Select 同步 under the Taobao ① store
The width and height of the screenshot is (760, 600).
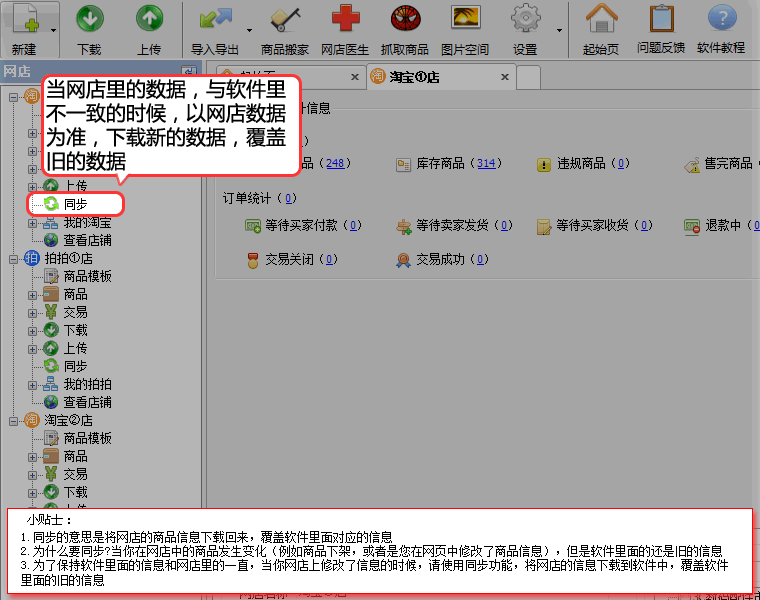(75, 204)
